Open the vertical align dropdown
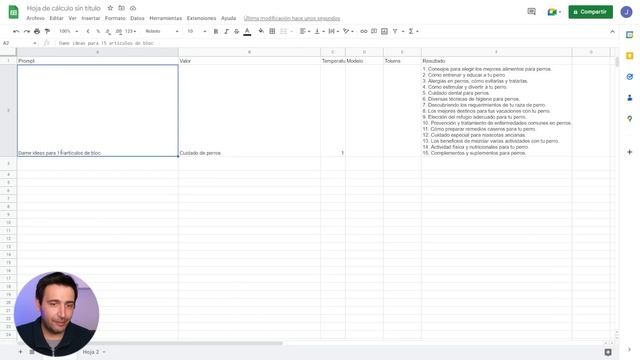Image resolution: width=640 pixels, height=360 pixels. click(319, 31)
